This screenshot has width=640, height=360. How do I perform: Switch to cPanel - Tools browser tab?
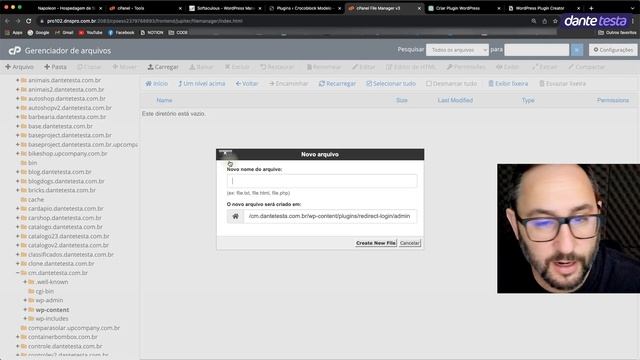(x=145, y=8)
